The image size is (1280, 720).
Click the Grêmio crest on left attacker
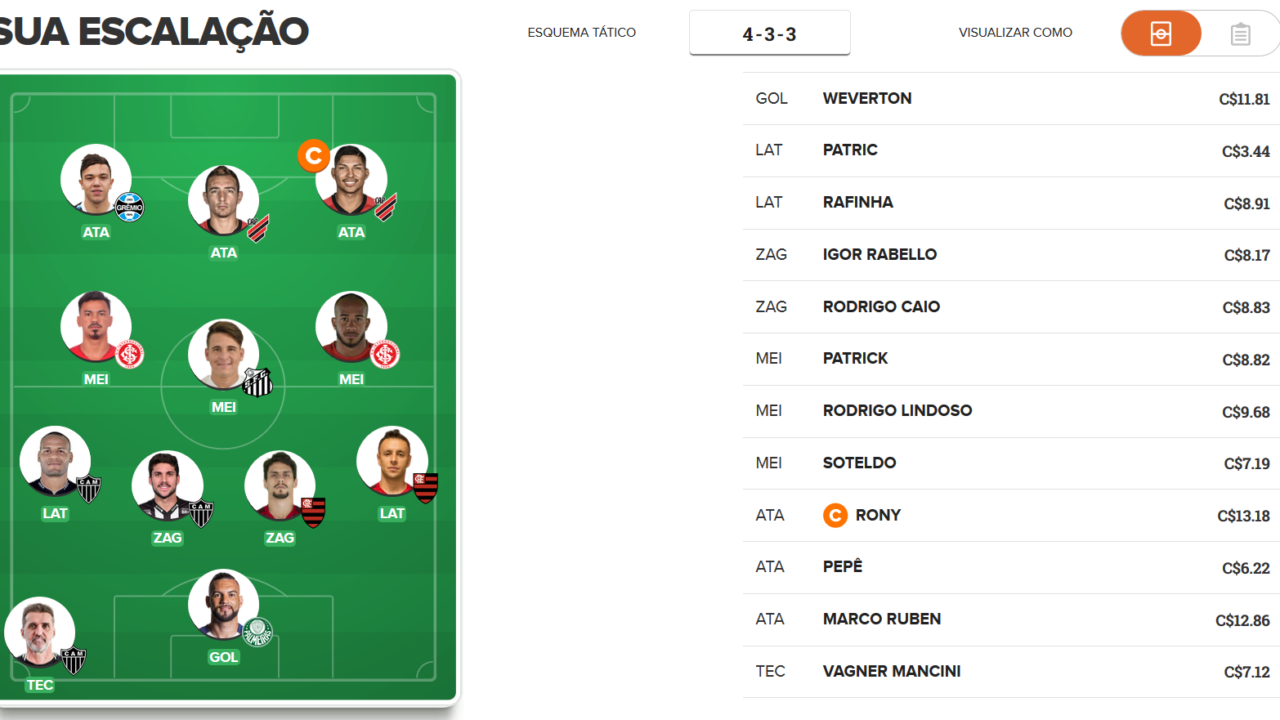(130, 207)
